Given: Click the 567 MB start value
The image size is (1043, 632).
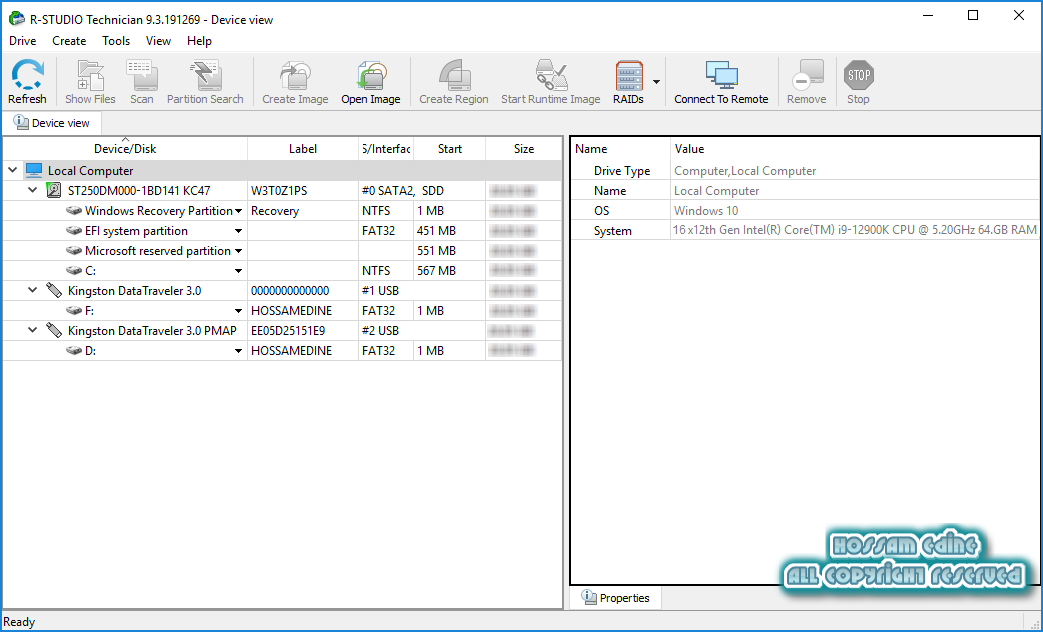Looking at the screenshot, I should pos(436,271).
